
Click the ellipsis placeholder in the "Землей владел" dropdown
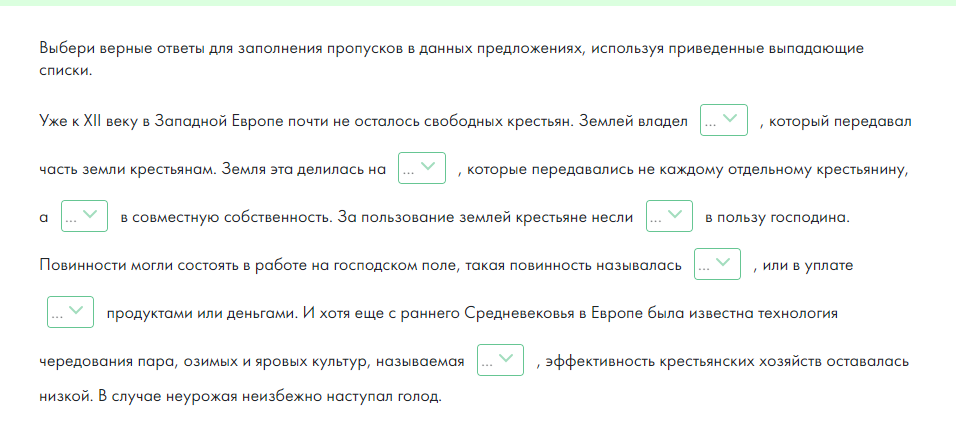click(712, 122)
